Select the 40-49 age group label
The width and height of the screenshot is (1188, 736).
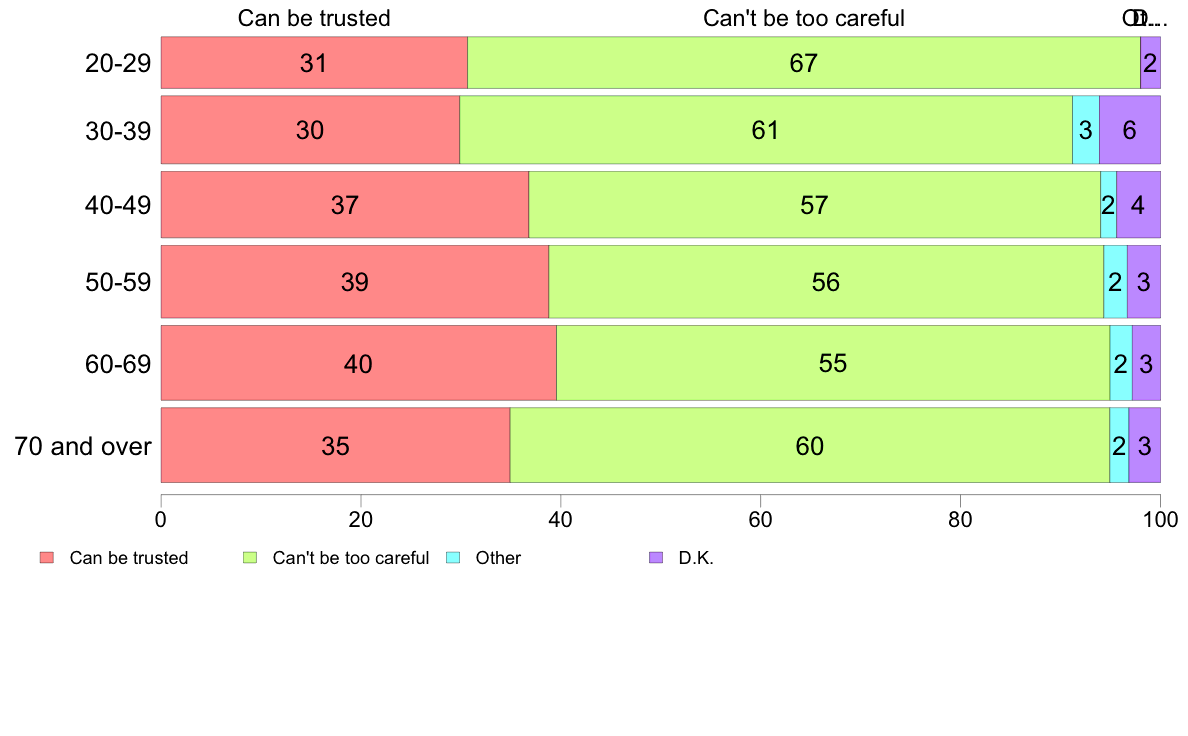tap(118, 205)
